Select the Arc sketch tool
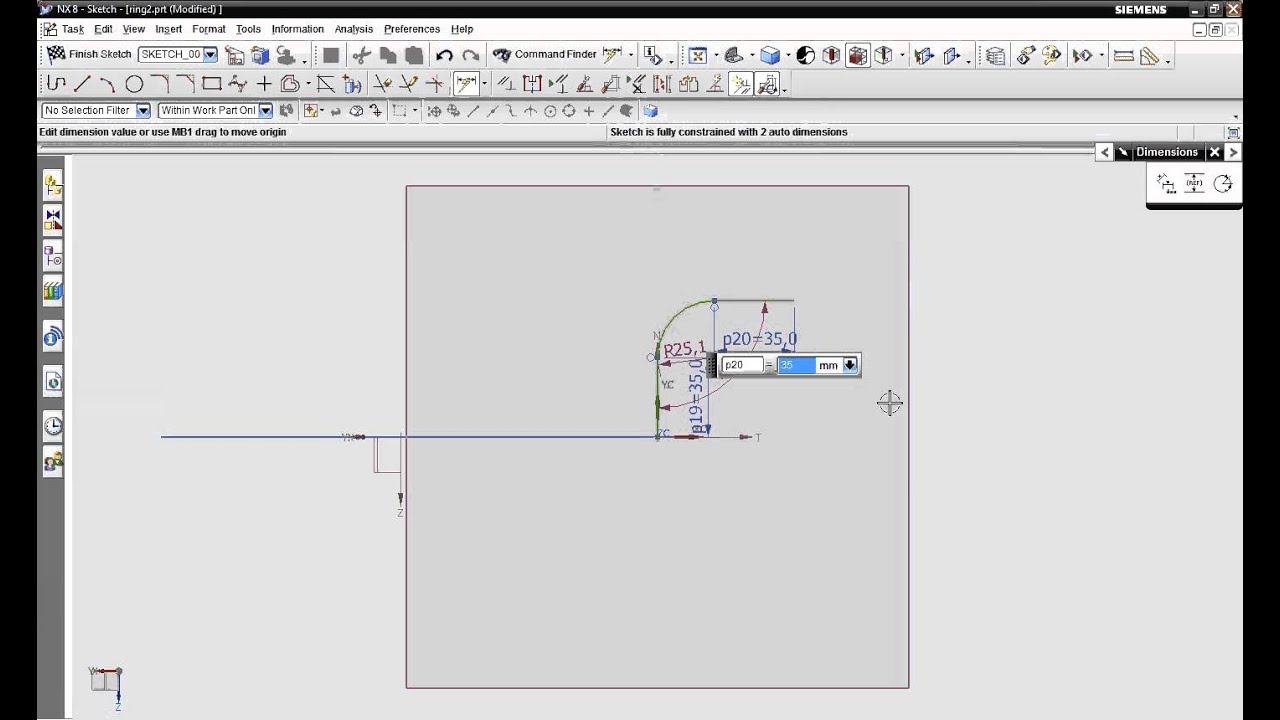This screenshot has width=1280, height=720. pyautogui.click(x=108, y=84)
